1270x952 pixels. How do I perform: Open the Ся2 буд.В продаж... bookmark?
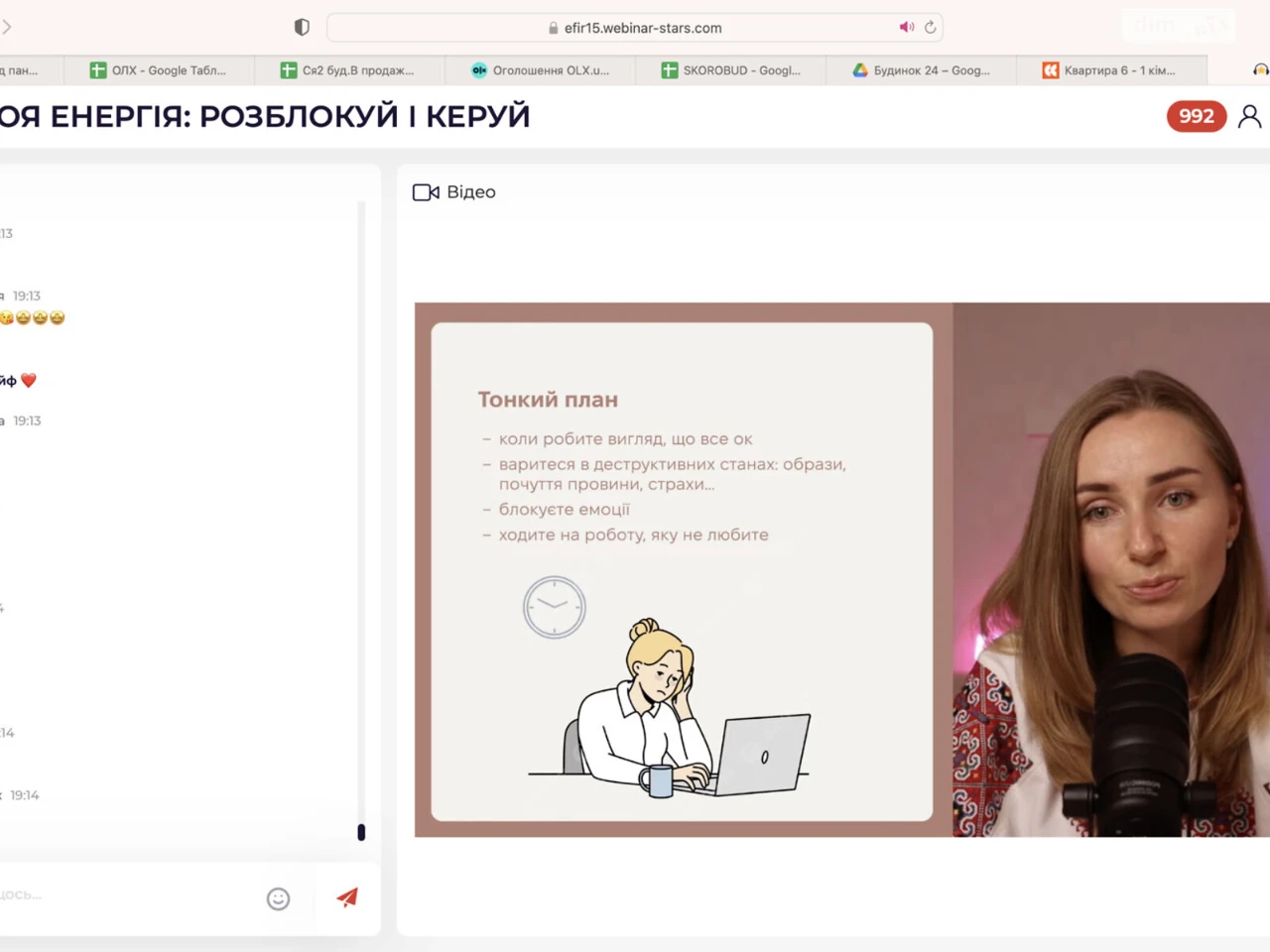[x=349, y=70]
